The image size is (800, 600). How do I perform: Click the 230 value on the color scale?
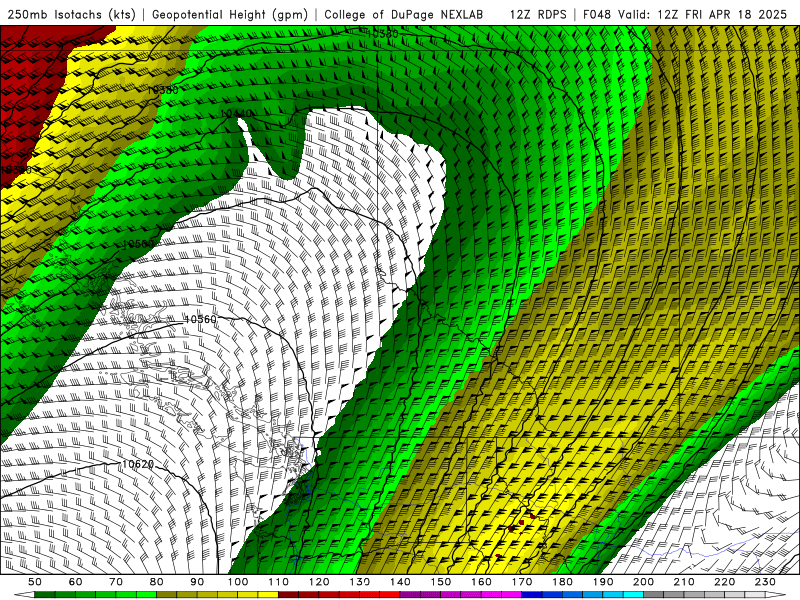(765, 582)
